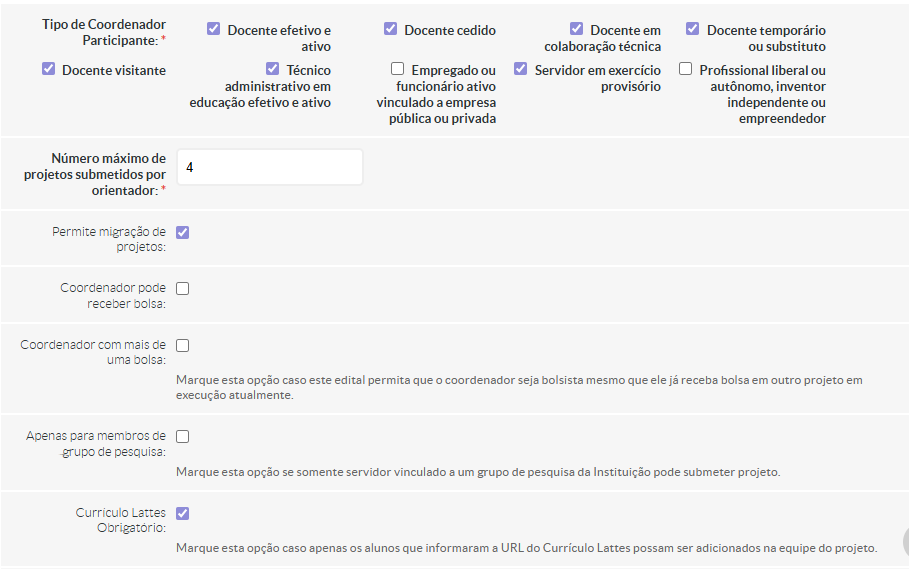Click the maximum projects number input field
Screen dimensions: 909x569
tap(270, 167)
